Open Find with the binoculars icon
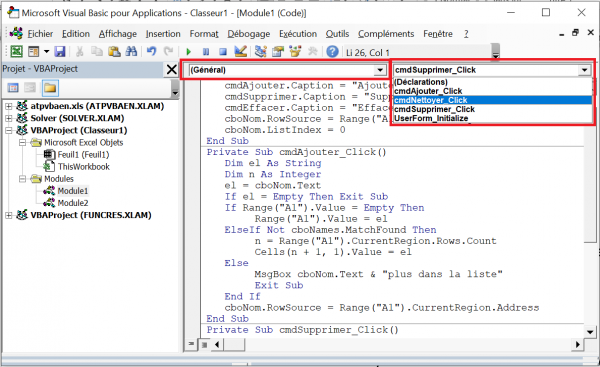600x367 pixels. (131, 51)
